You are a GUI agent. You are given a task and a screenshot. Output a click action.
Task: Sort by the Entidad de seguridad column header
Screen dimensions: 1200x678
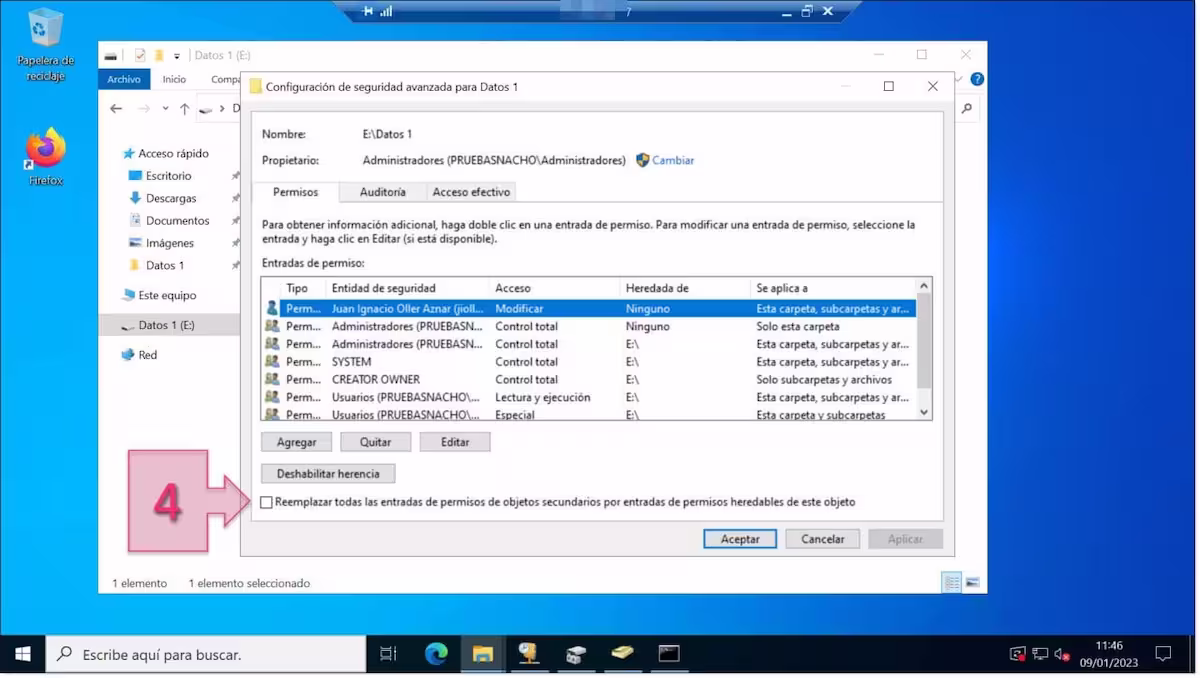408,288
